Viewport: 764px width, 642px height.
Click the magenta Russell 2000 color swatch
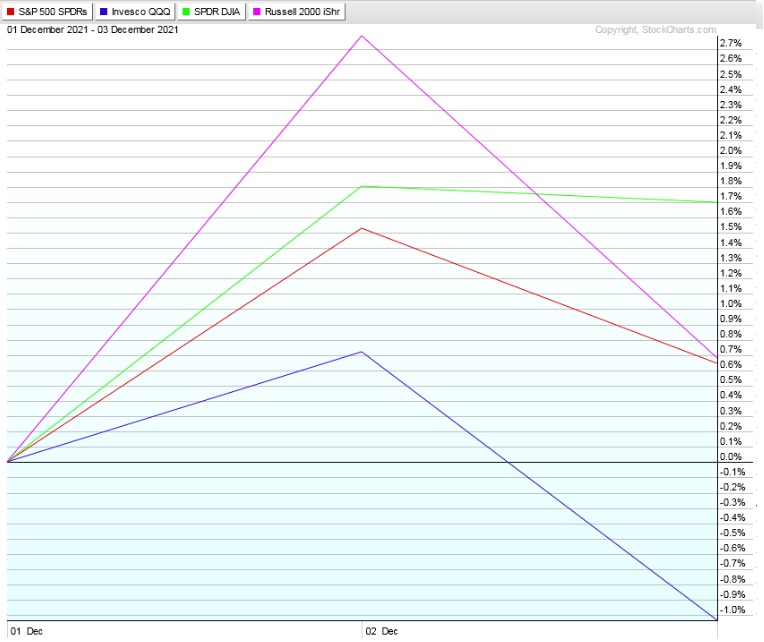[x=257, y=12]
